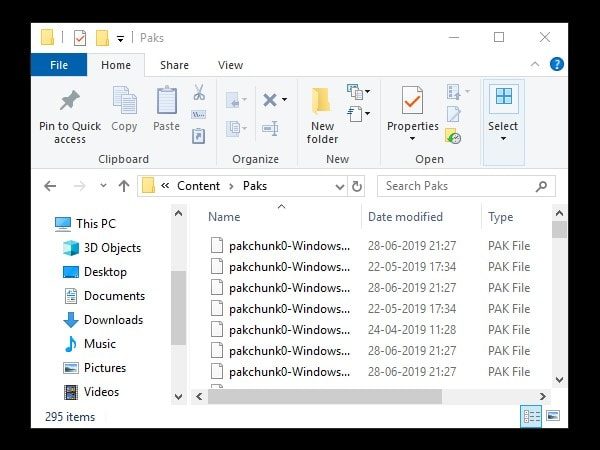Go back to previous folder

click(50, 186)
